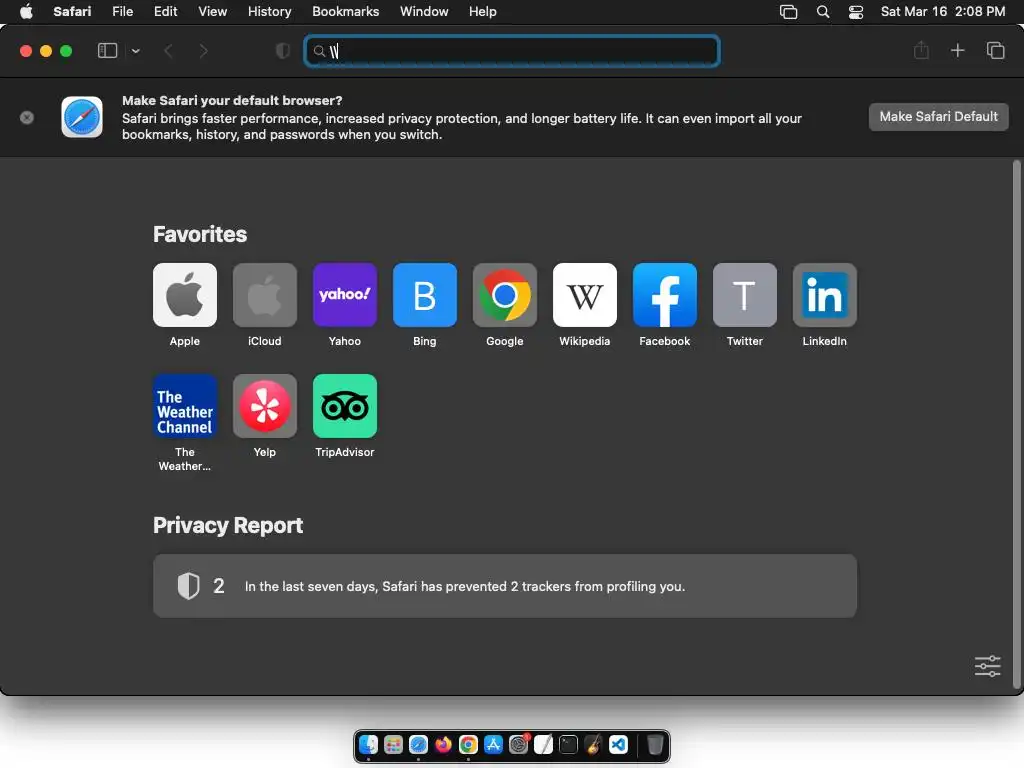The image size is (1024, 768).
Task: Open the Privacy Report tracker summary
Action: pyautogui.click(x=505, y=586)
